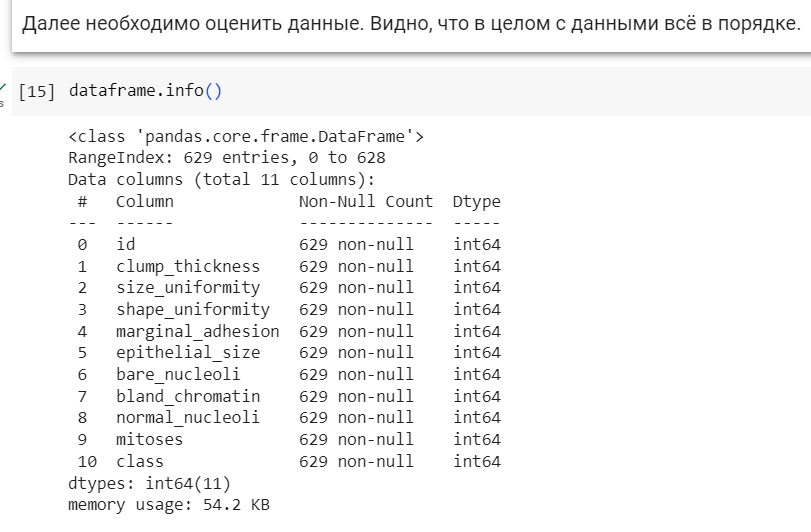Click the 'epithelial_size' column name
The image size is (811, 532).
coord(188,353)
